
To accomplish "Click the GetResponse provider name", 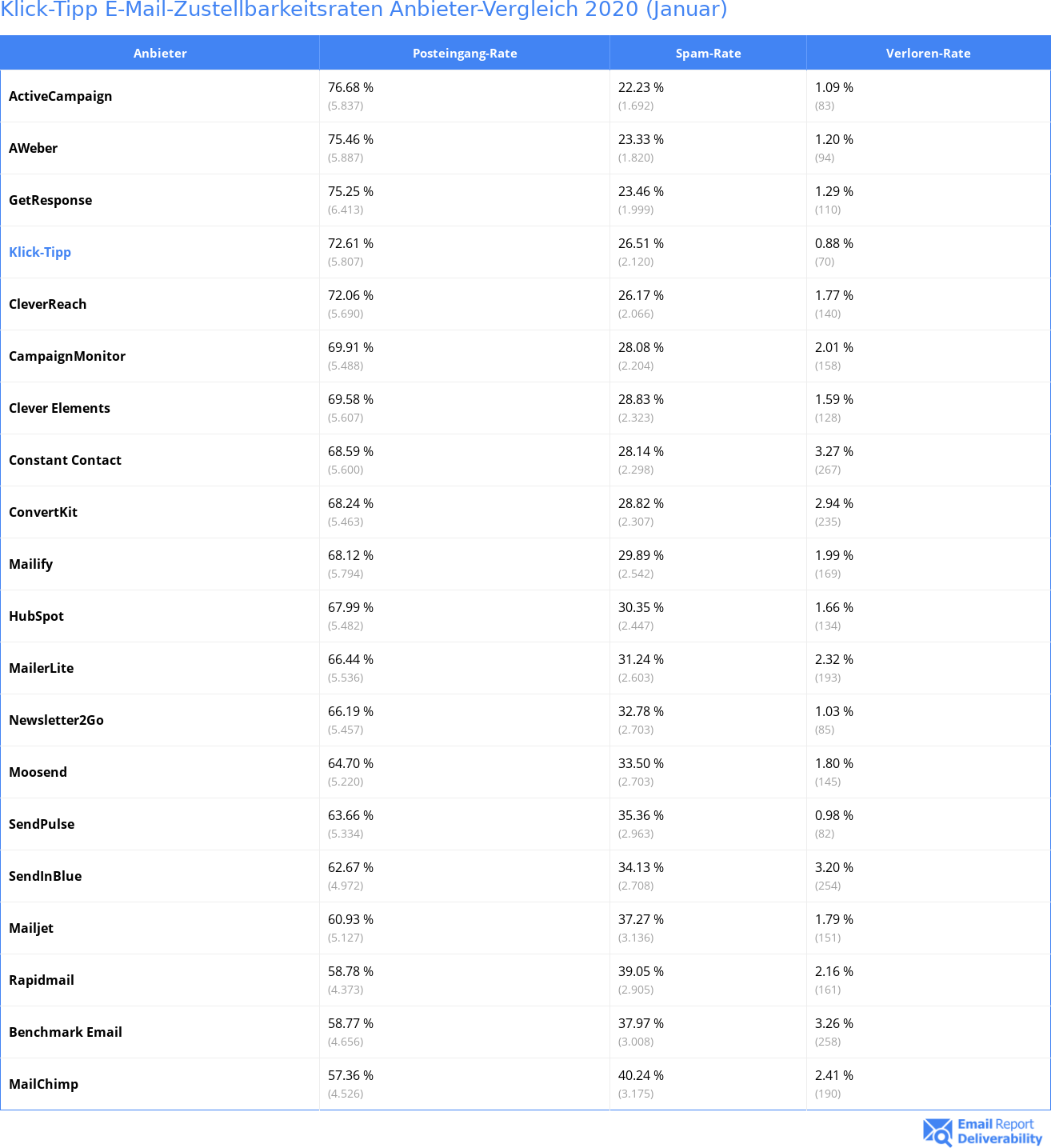I will tap(50, 200).
